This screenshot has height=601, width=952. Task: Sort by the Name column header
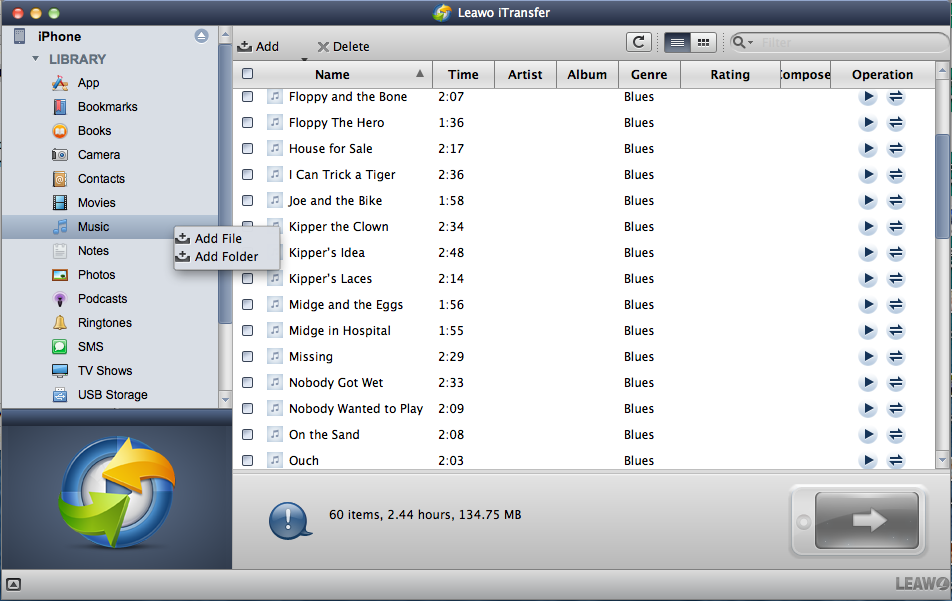332,74
